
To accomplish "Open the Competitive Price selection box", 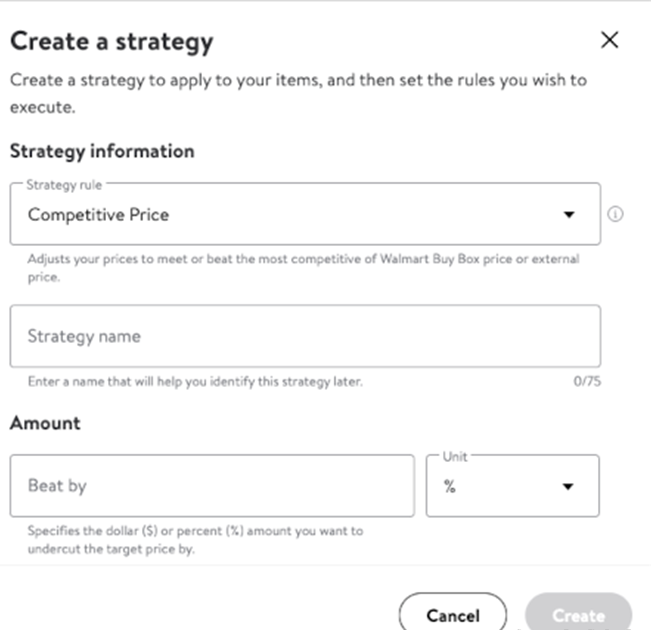I will click(305, 214).
